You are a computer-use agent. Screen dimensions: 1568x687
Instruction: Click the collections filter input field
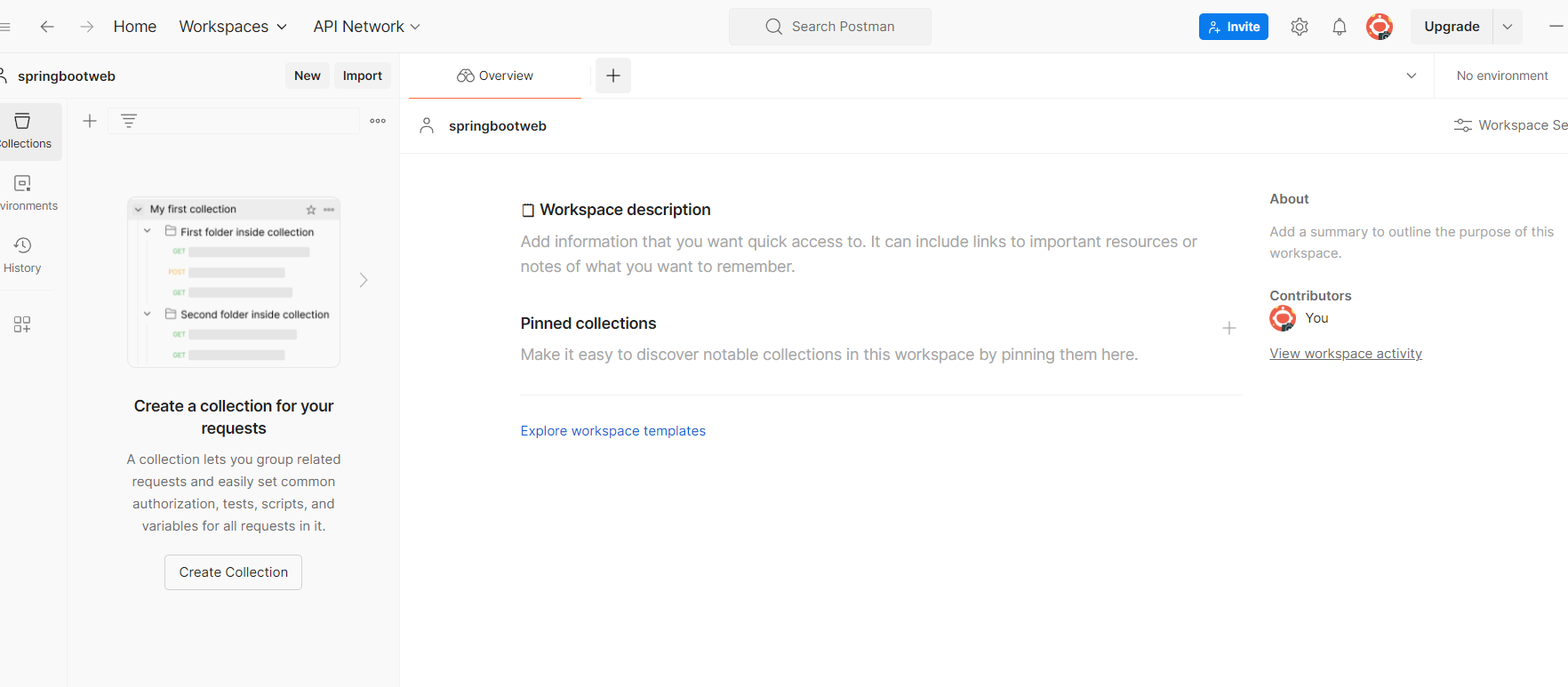pyautogui.click(x=233, y=121)
